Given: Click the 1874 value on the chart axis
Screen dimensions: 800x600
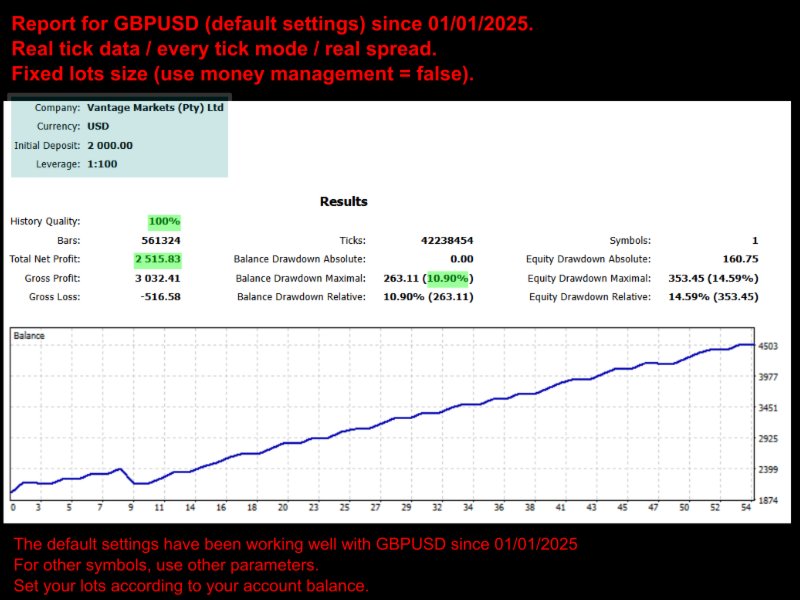Looking at the screenshot, I should 768,501.
